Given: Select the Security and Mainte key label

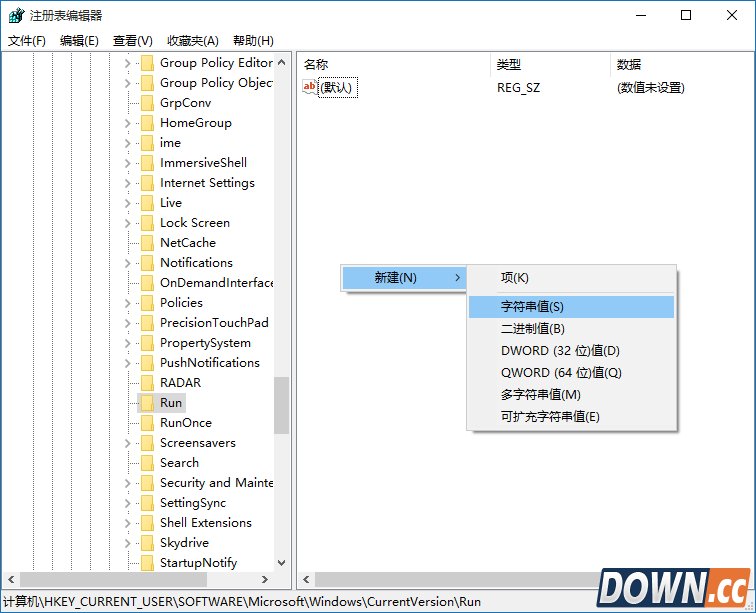Looking at the screenshot, I should [x=216, y=483].
